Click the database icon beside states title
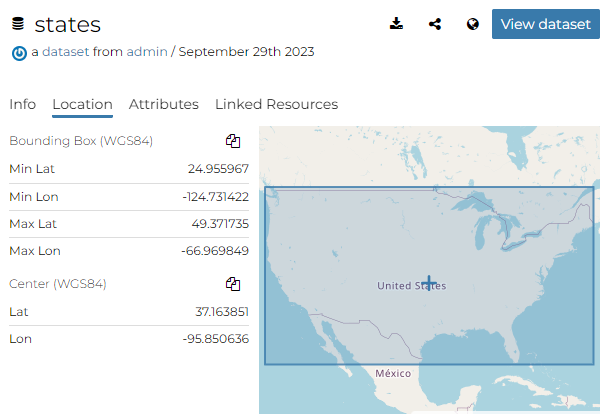 [x=19, y=25]
